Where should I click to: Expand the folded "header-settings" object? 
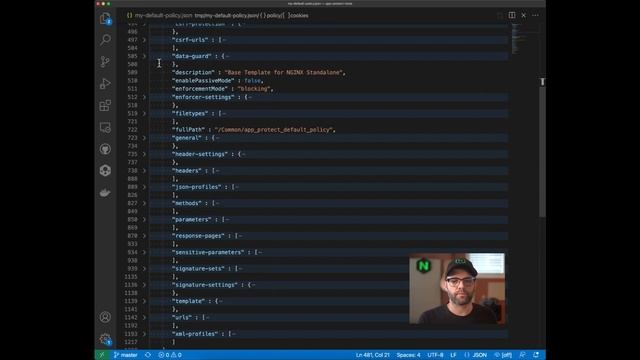point(144,154)
